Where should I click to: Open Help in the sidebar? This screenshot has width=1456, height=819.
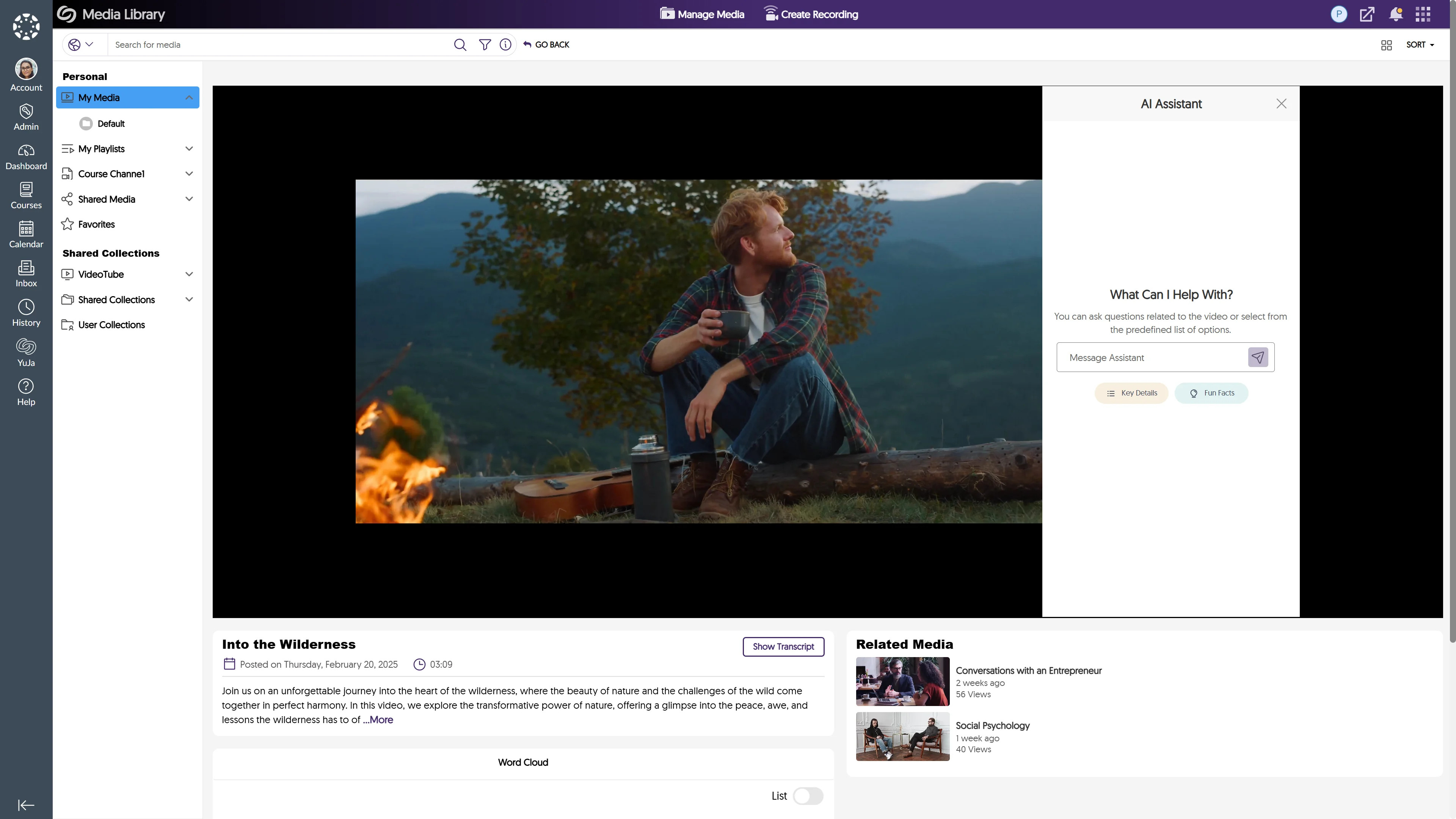pyautogui.click(x=26, y=392)
